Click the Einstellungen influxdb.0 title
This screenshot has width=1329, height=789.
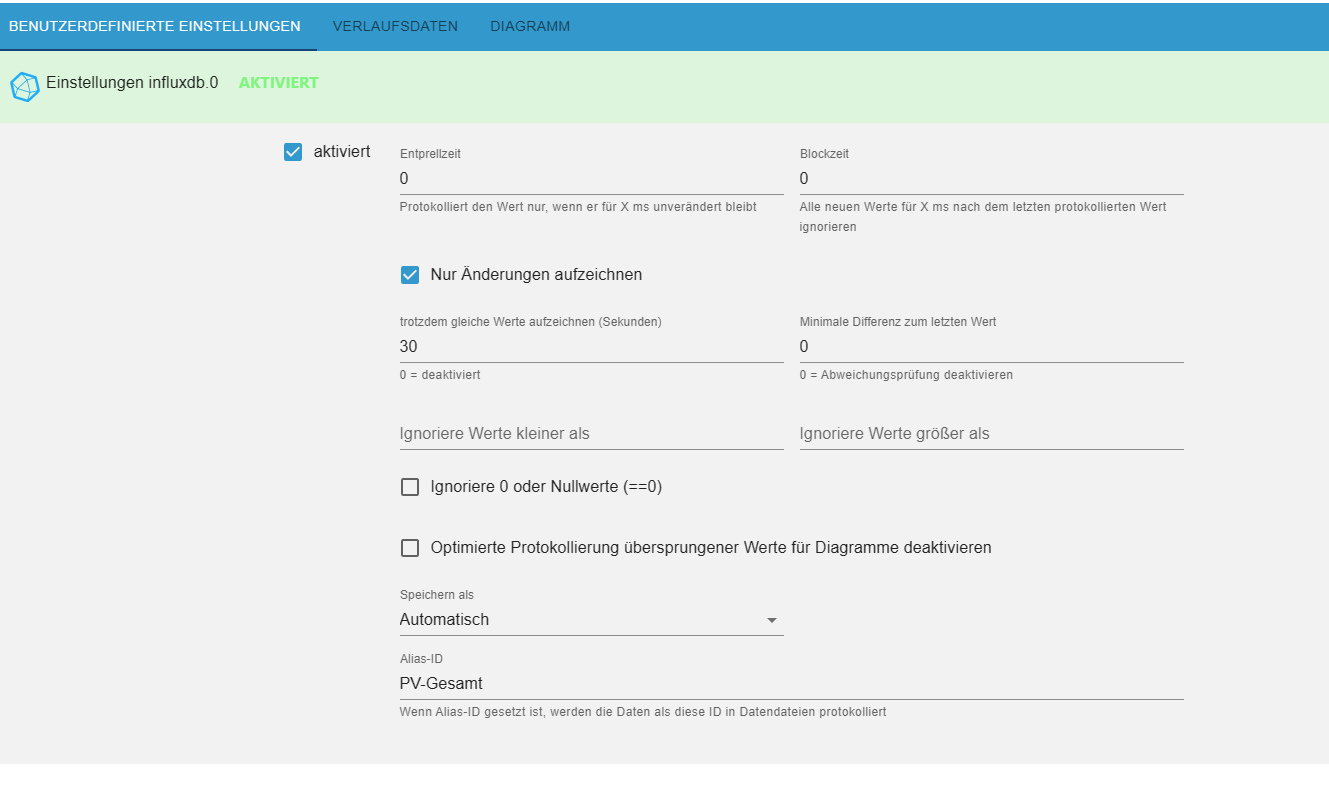pos(132,83)
